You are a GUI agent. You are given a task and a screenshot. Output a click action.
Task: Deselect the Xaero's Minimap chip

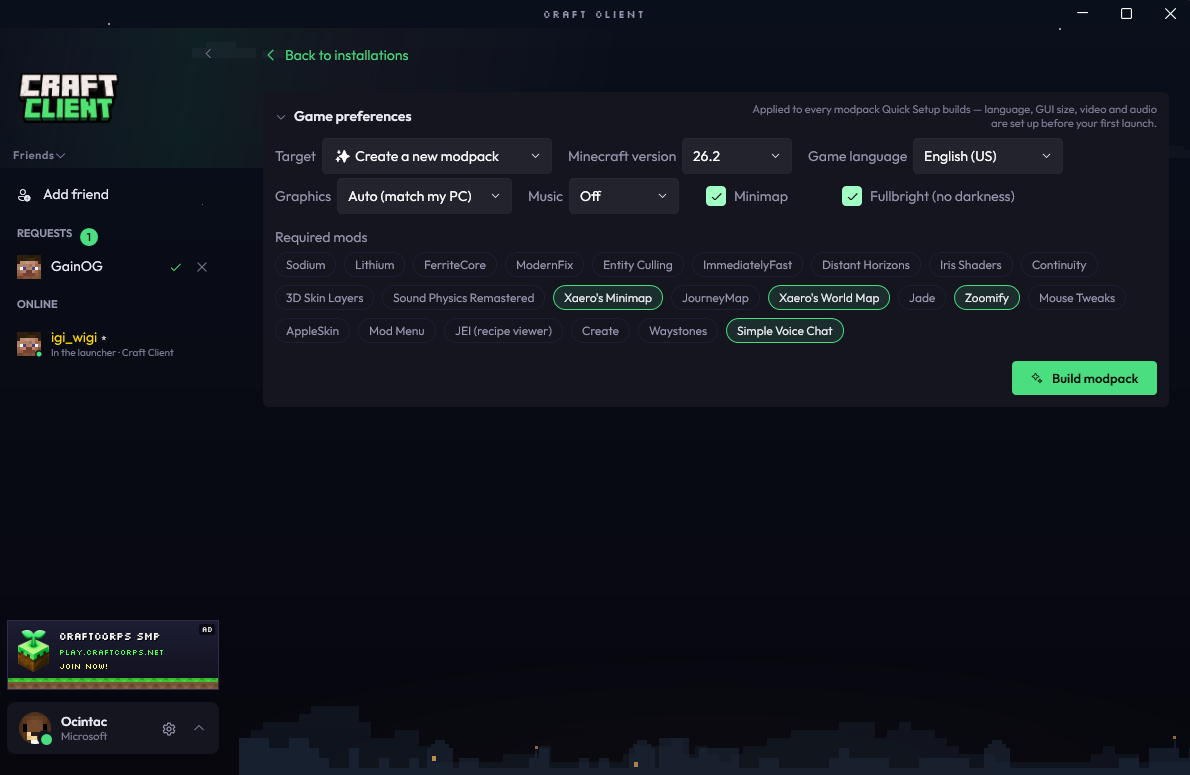pyautogui.click(x=607, y=298)
